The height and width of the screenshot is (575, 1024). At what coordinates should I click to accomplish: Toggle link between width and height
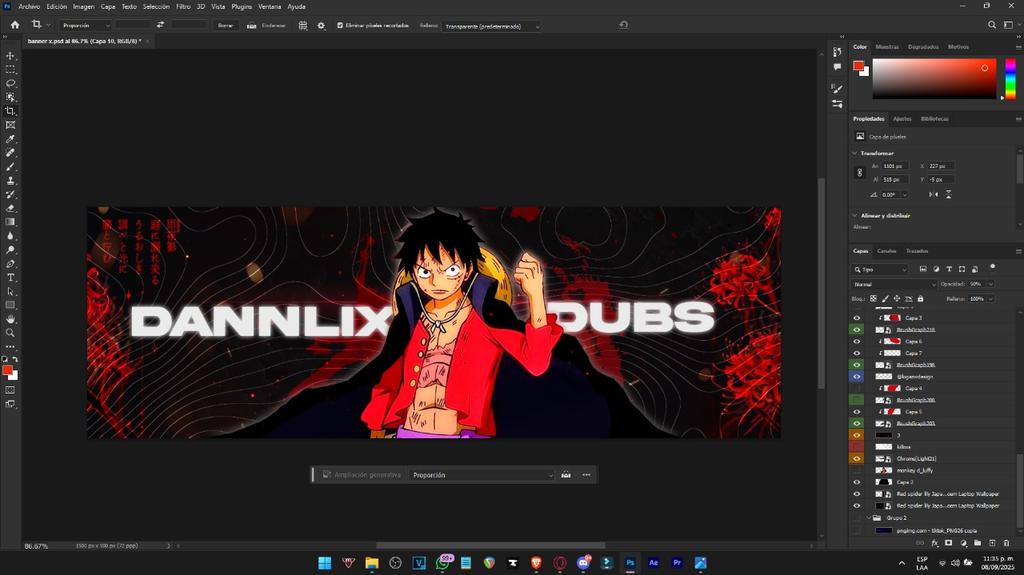click(x=859, y=172)
